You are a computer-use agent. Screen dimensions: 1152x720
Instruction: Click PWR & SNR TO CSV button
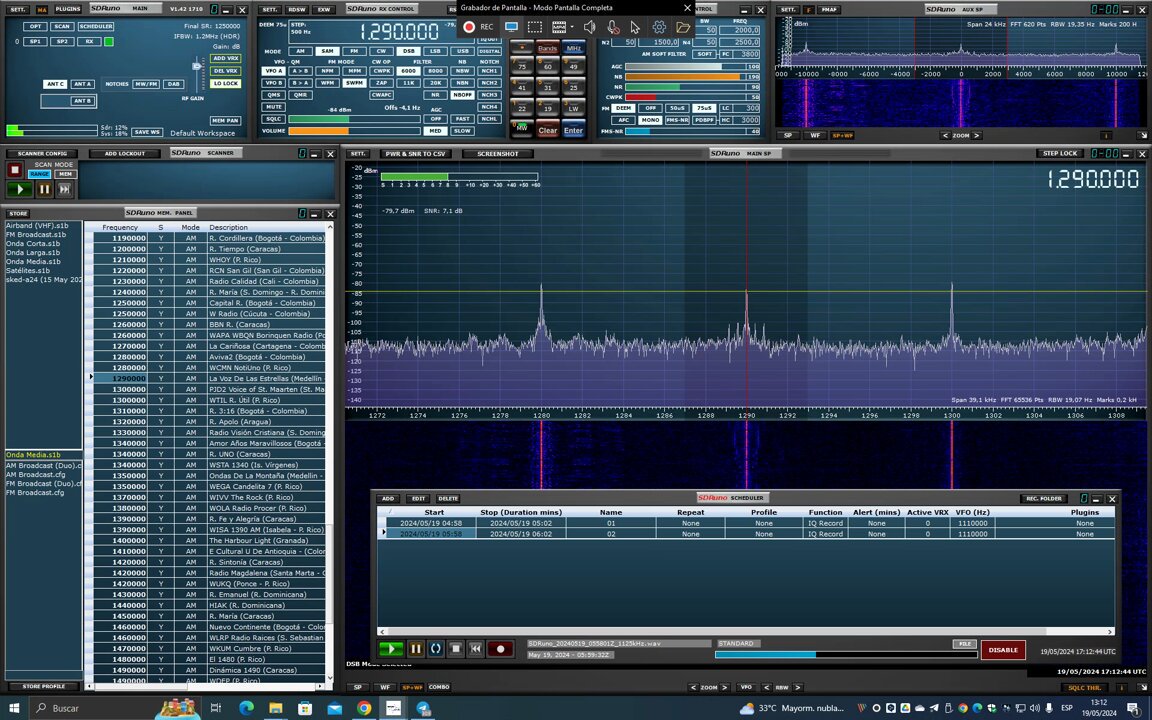(x=416, y=154)
